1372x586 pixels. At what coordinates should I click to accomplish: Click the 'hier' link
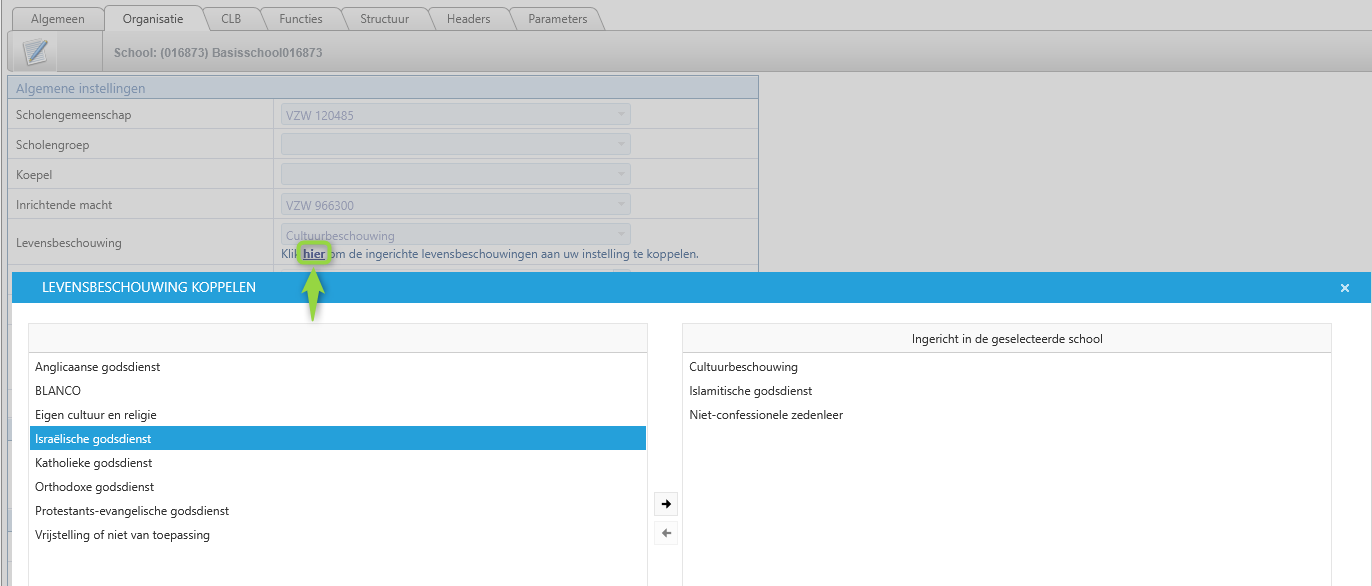coord(314,254)
